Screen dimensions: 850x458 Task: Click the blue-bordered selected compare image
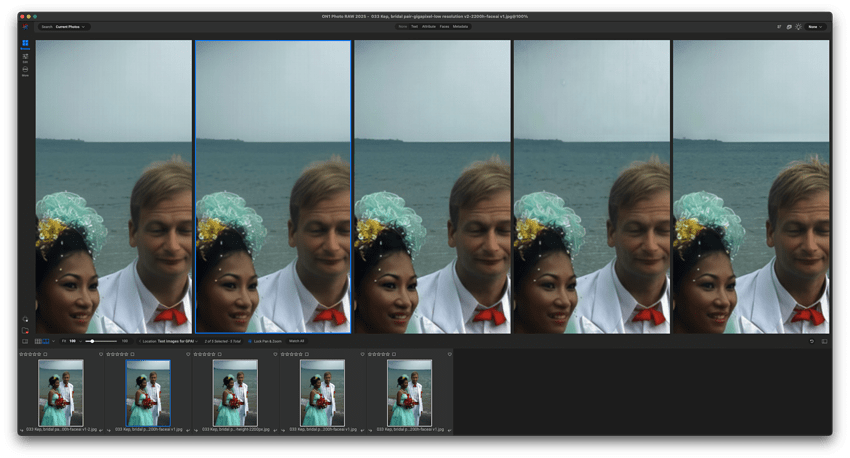(273, 186)
